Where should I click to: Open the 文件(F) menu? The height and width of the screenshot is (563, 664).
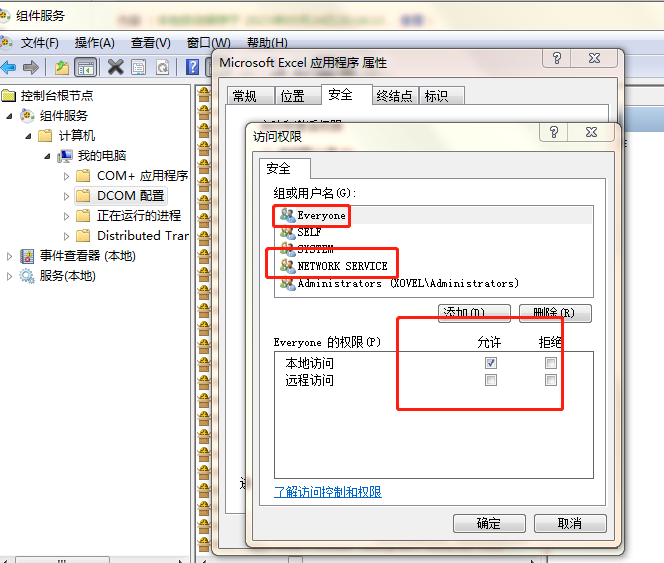point(39,43)
